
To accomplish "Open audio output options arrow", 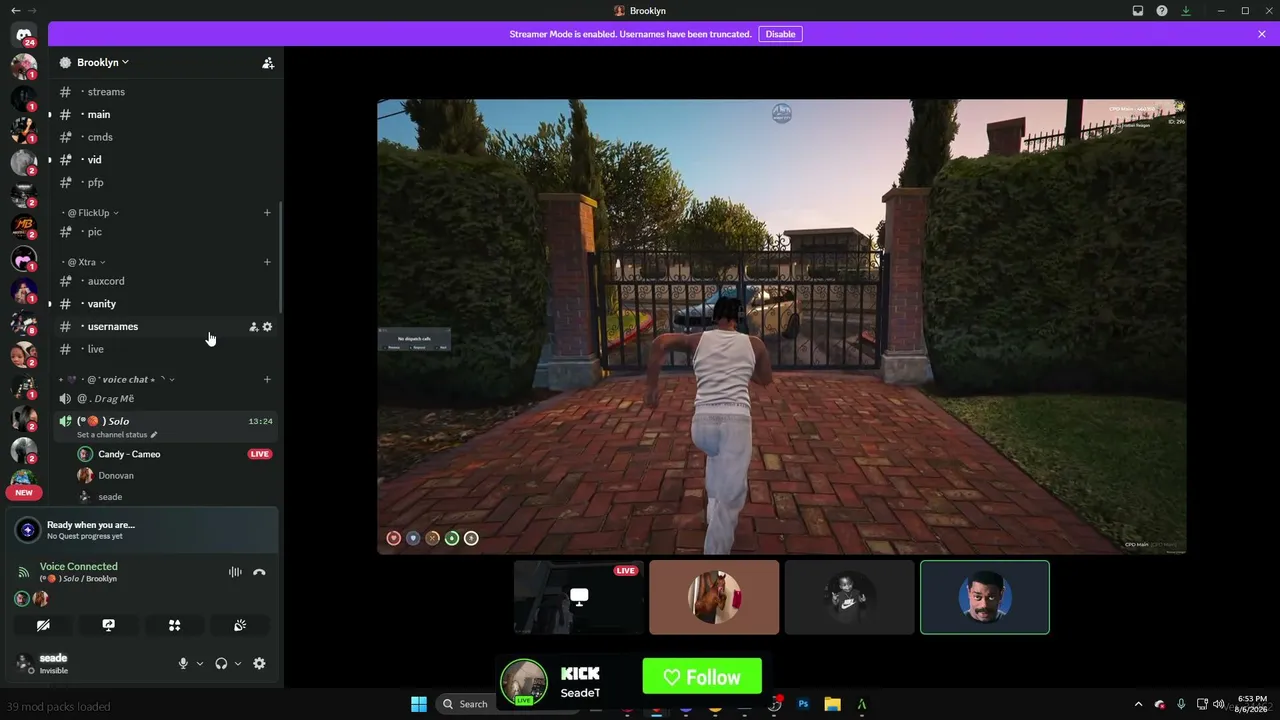I will [237, 663].
